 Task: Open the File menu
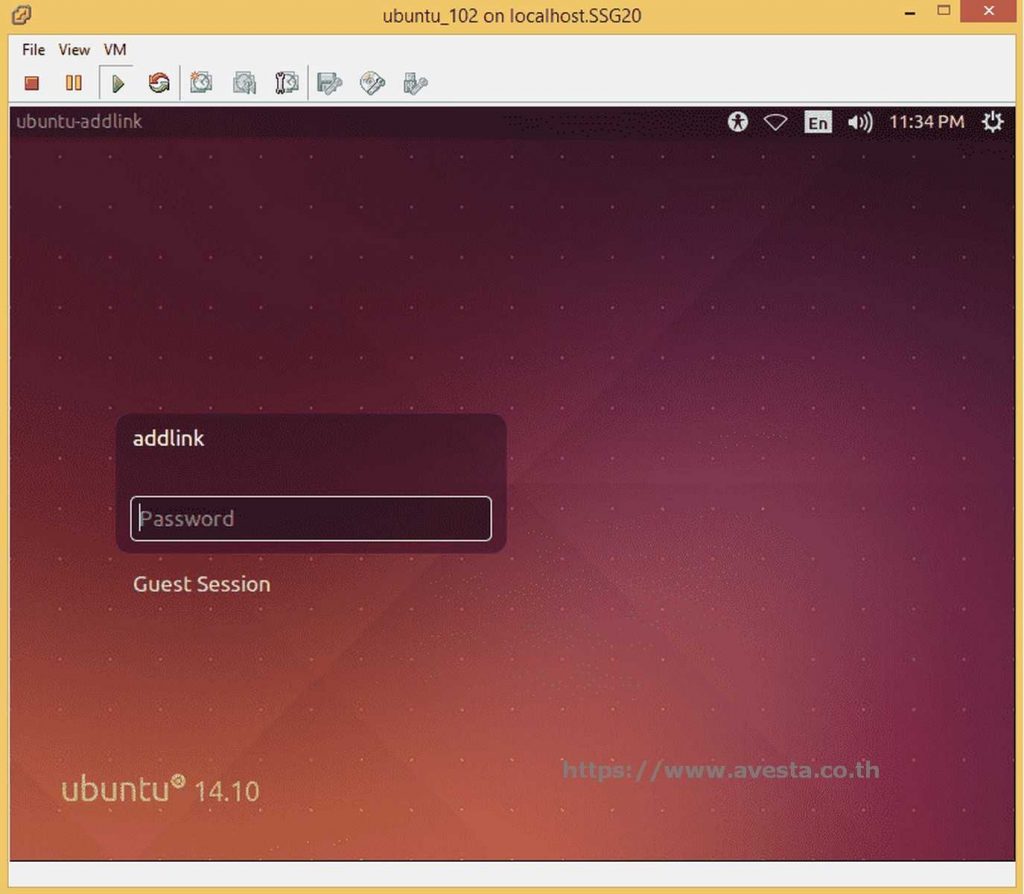click(33, 50)
